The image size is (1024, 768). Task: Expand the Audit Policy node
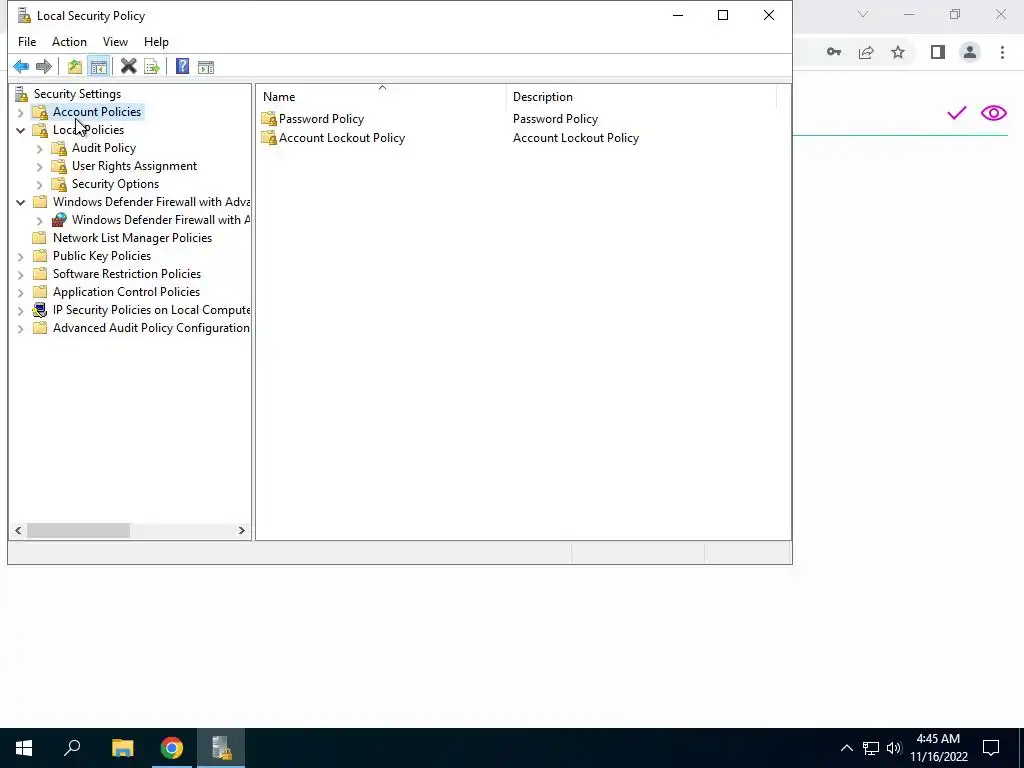39,148
